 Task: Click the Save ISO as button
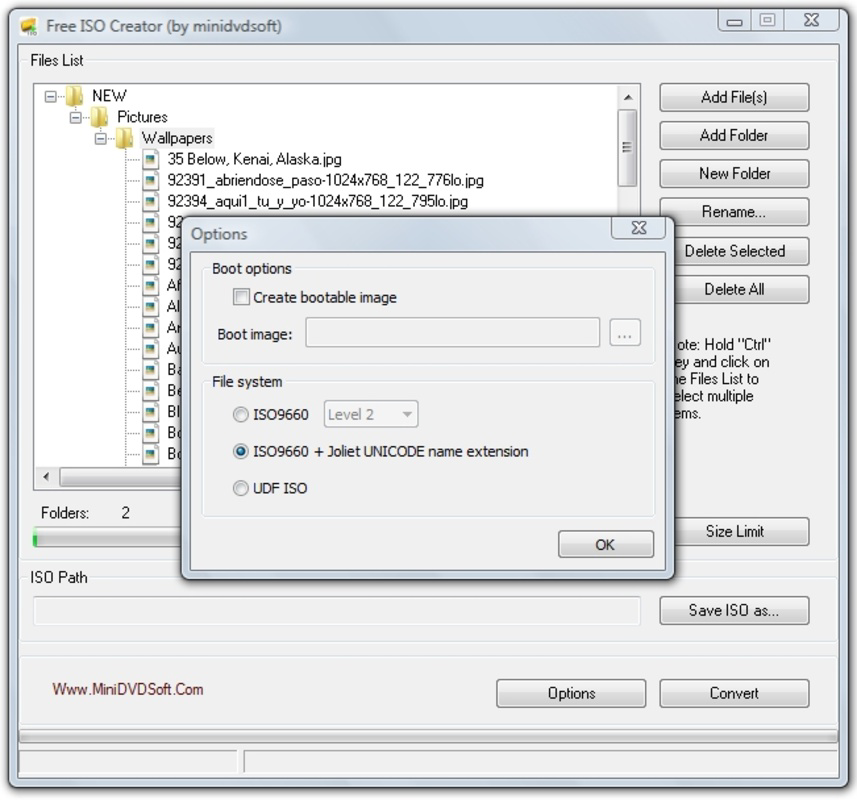pos(734,610)
